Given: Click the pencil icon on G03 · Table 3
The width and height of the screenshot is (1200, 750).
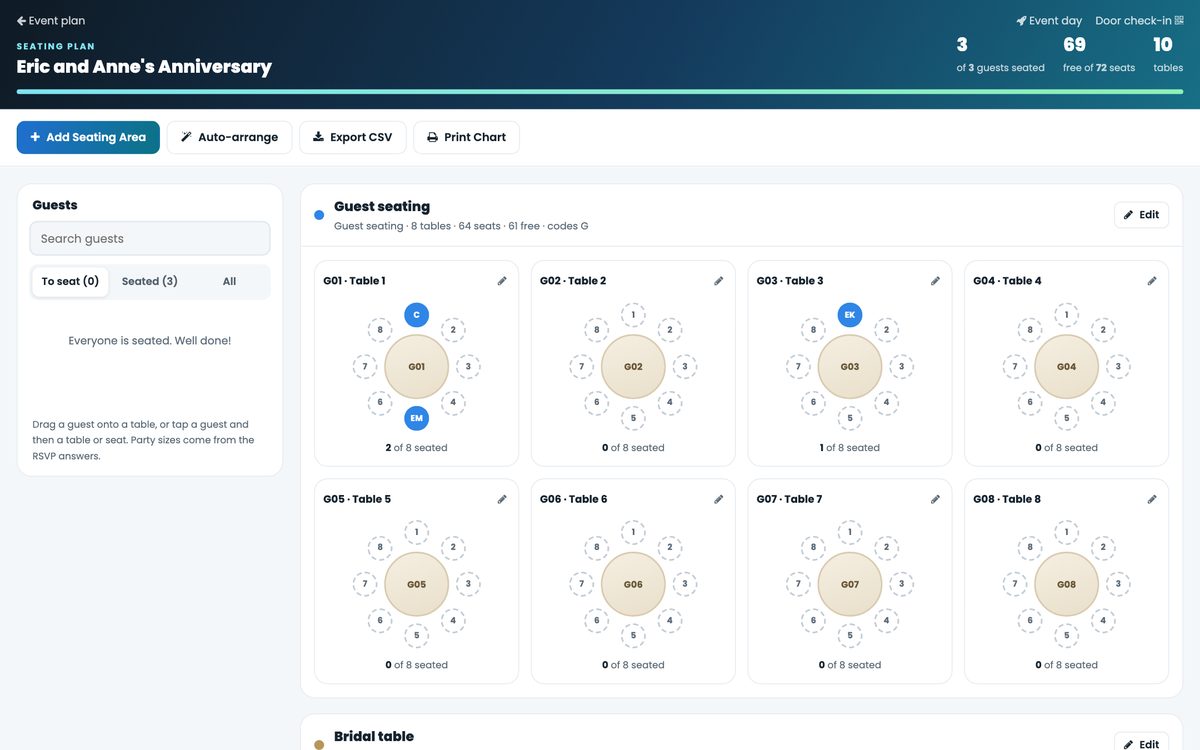Looking at the screenshot, I should (x=936, y=281).
